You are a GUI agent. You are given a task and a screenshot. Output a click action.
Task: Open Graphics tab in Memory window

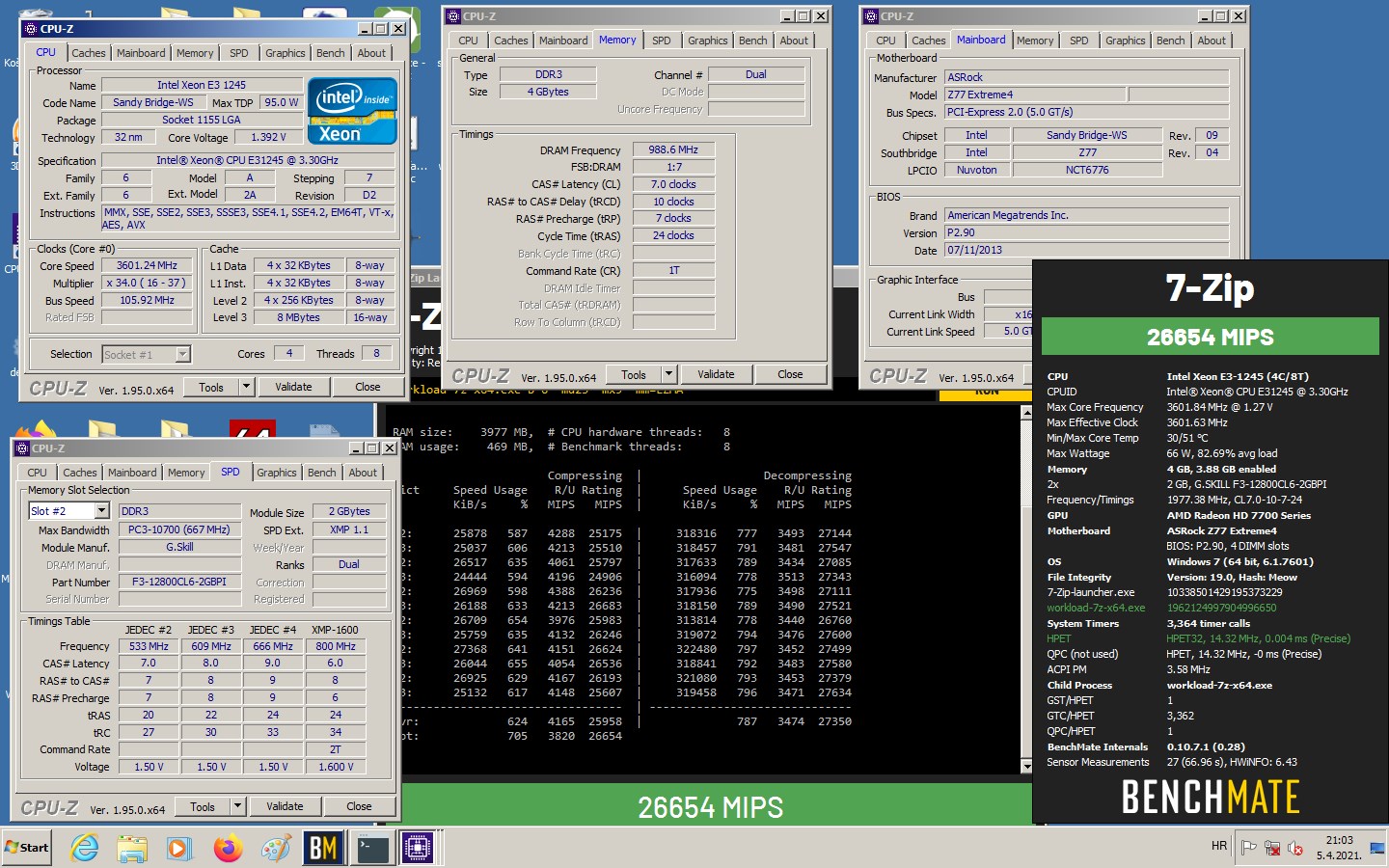click(x=708, y=41)
